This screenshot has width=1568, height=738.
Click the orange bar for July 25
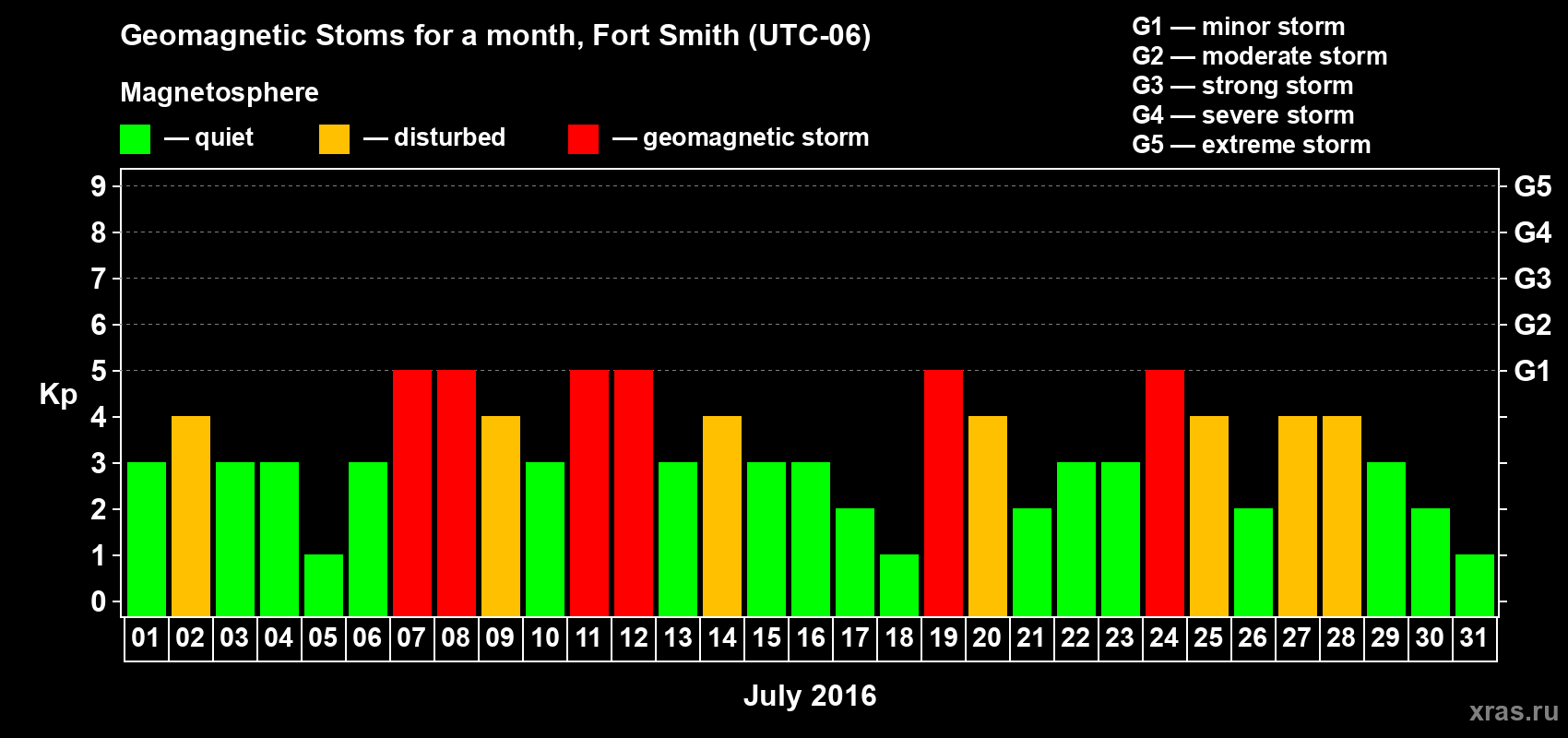1209,517
